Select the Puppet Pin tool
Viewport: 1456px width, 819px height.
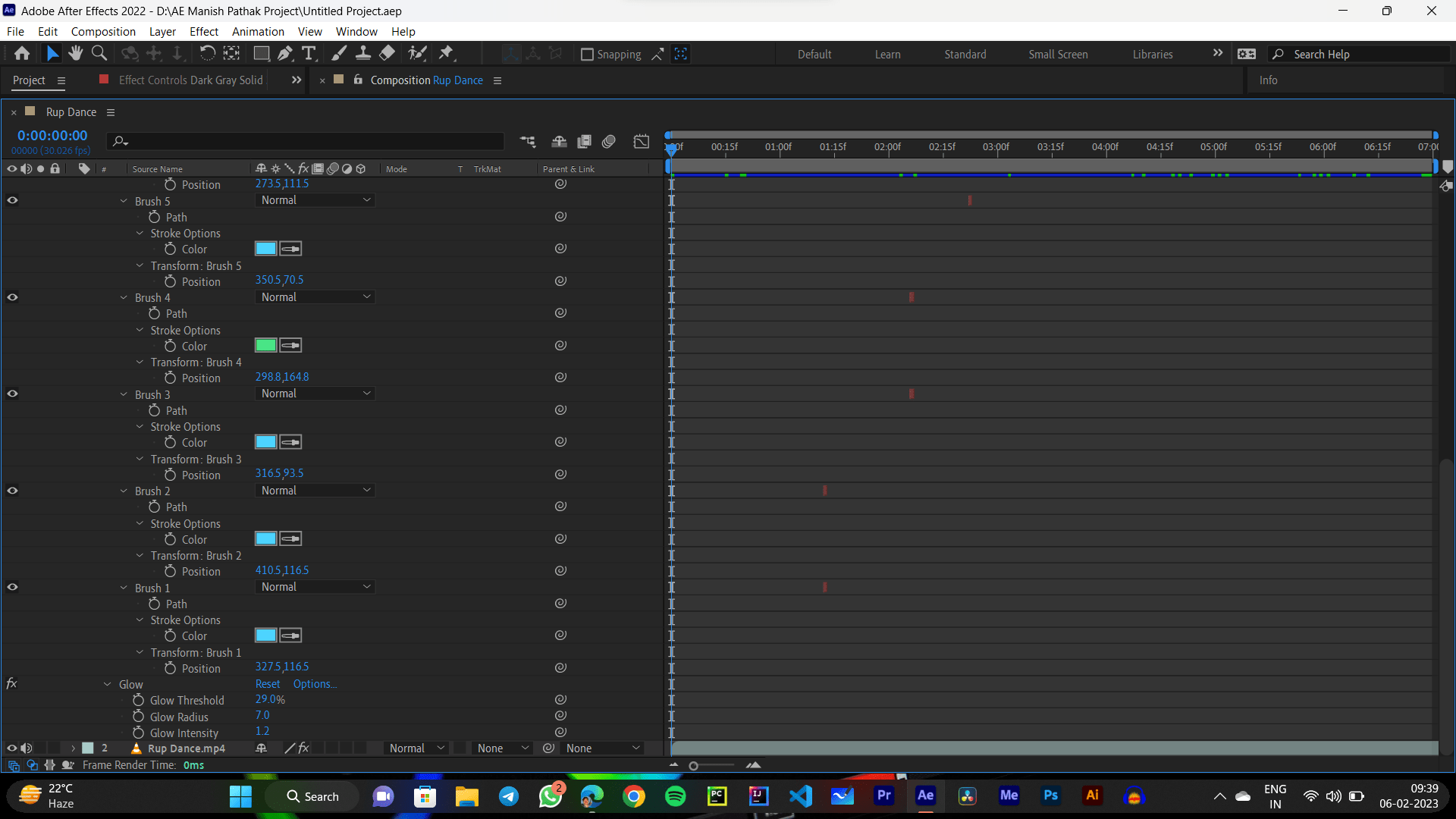[447, 53]
